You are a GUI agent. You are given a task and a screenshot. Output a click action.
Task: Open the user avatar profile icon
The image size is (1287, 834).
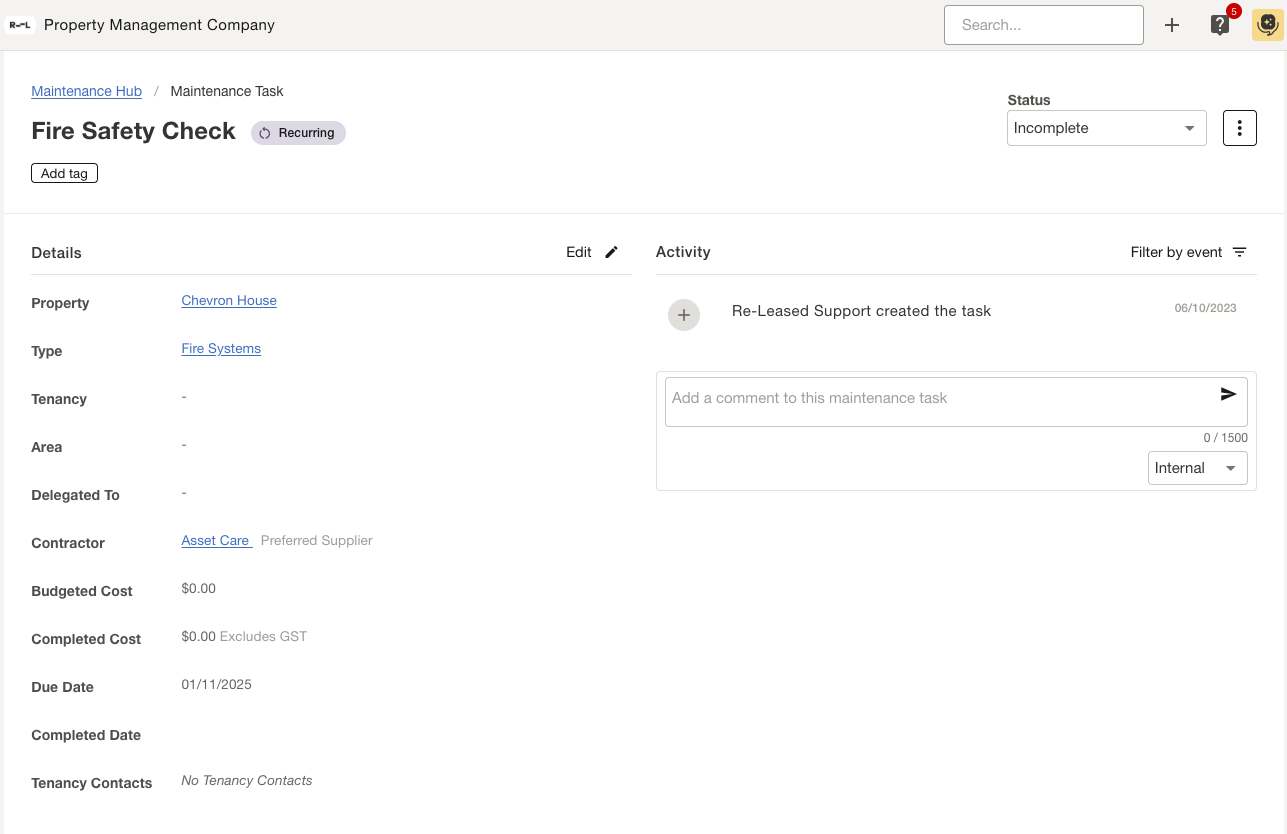coord(1267,25)
